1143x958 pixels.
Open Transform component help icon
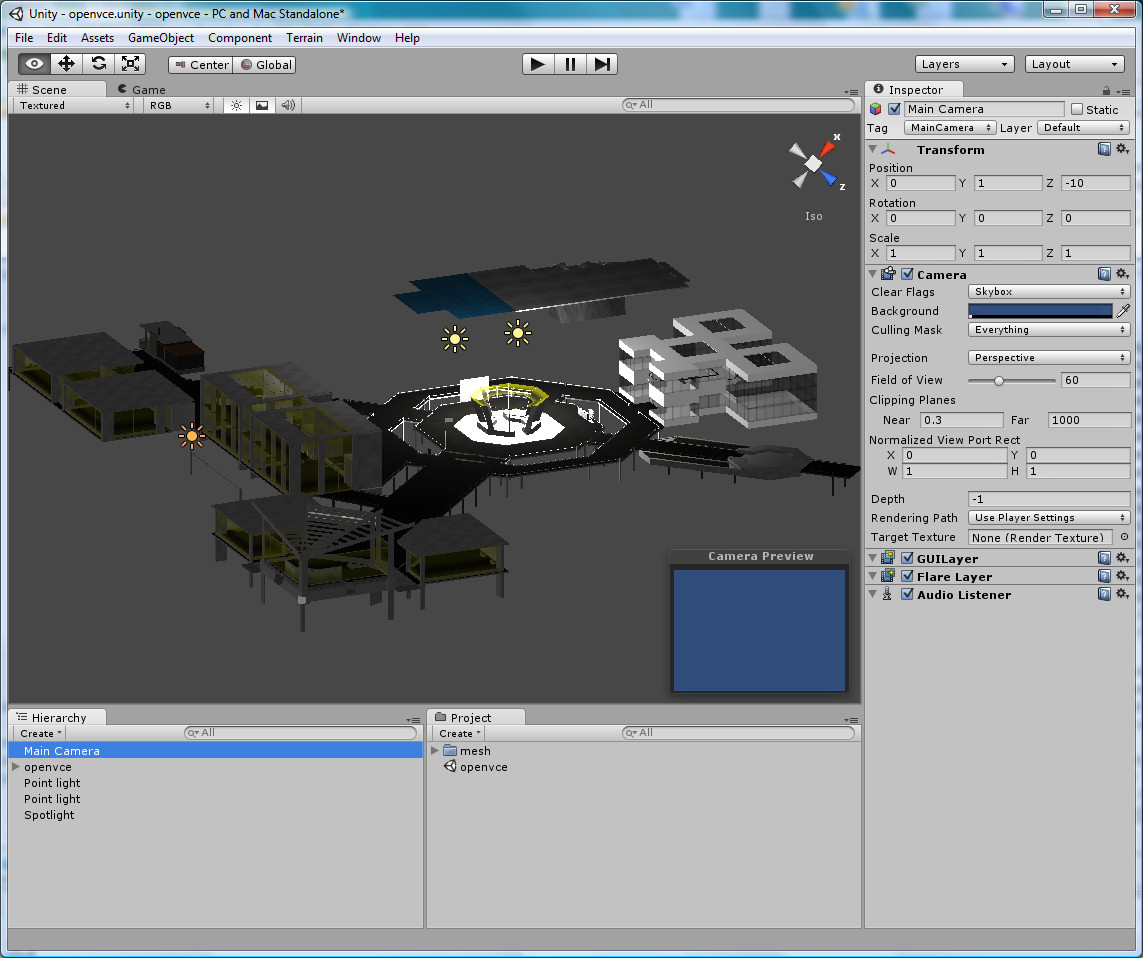1104,149
